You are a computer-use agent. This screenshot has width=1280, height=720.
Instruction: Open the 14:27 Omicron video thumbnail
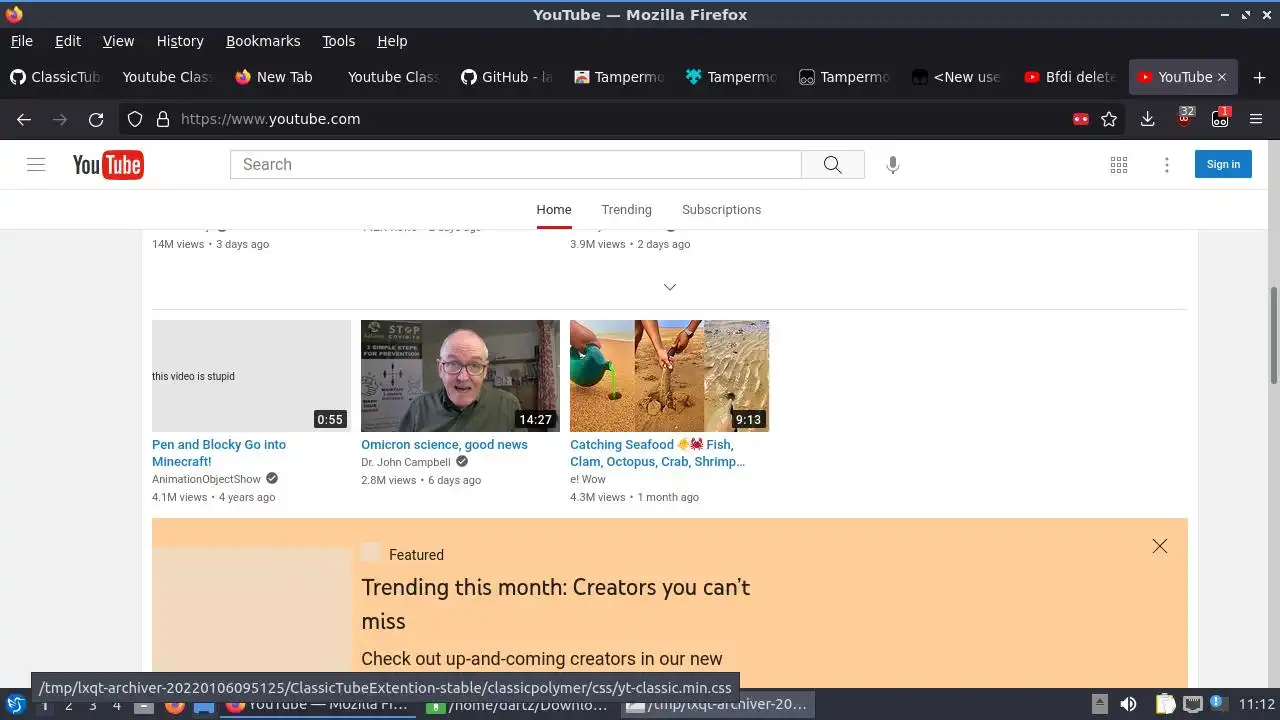[x=460, y=376]
